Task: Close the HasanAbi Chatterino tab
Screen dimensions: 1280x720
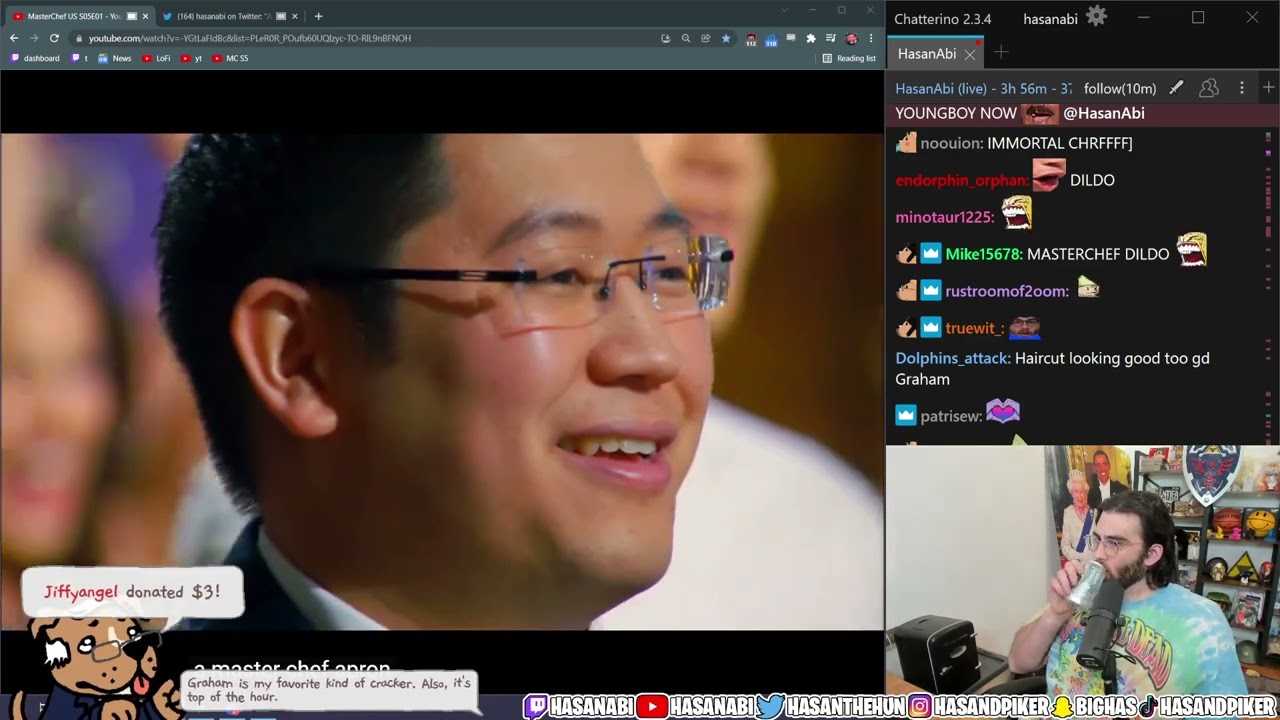Action: (969, 54)
